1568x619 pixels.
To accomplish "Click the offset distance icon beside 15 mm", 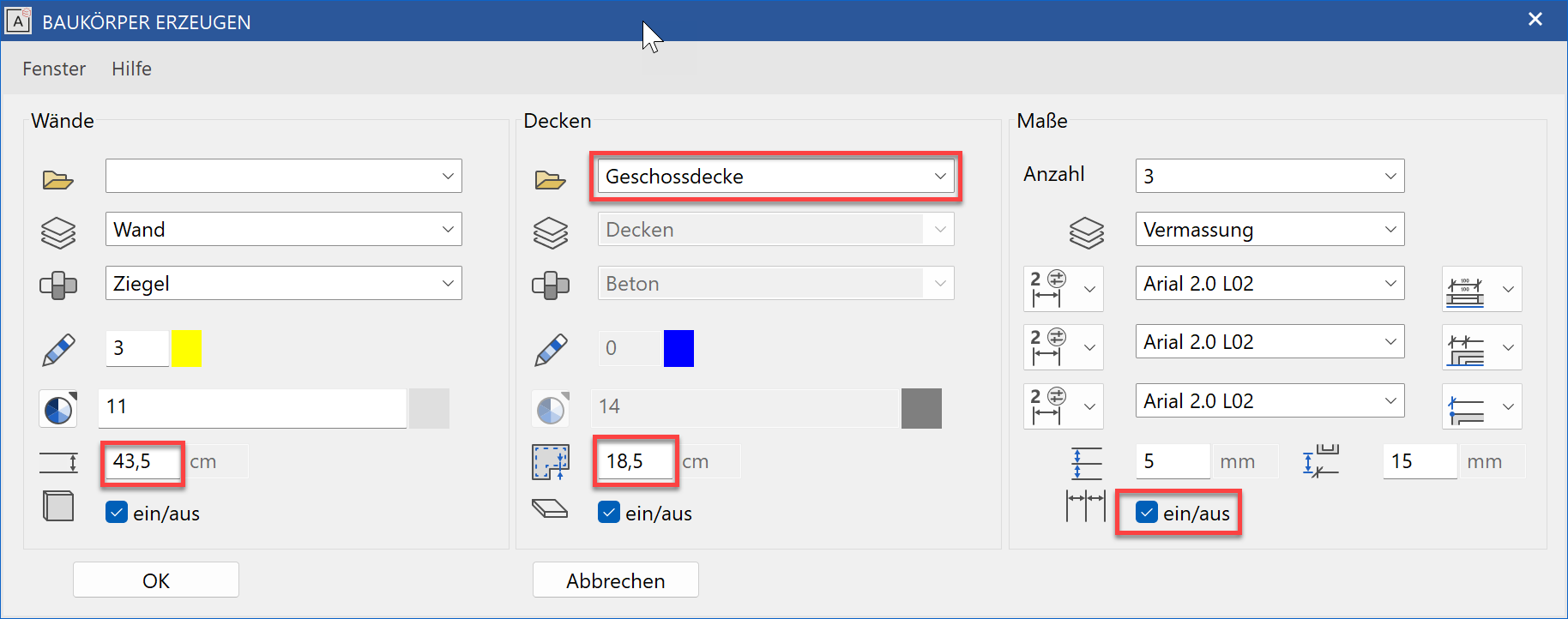I will (x=1321, y=461).
